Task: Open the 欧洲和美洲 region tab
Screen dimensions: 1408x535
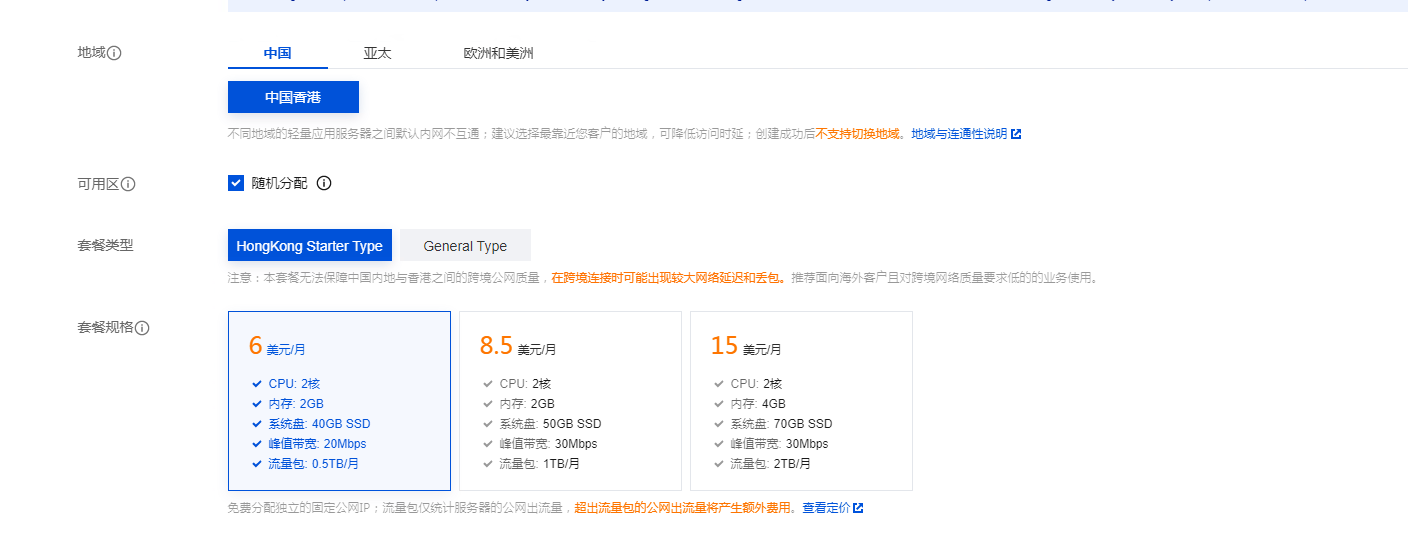Action: 498,53
